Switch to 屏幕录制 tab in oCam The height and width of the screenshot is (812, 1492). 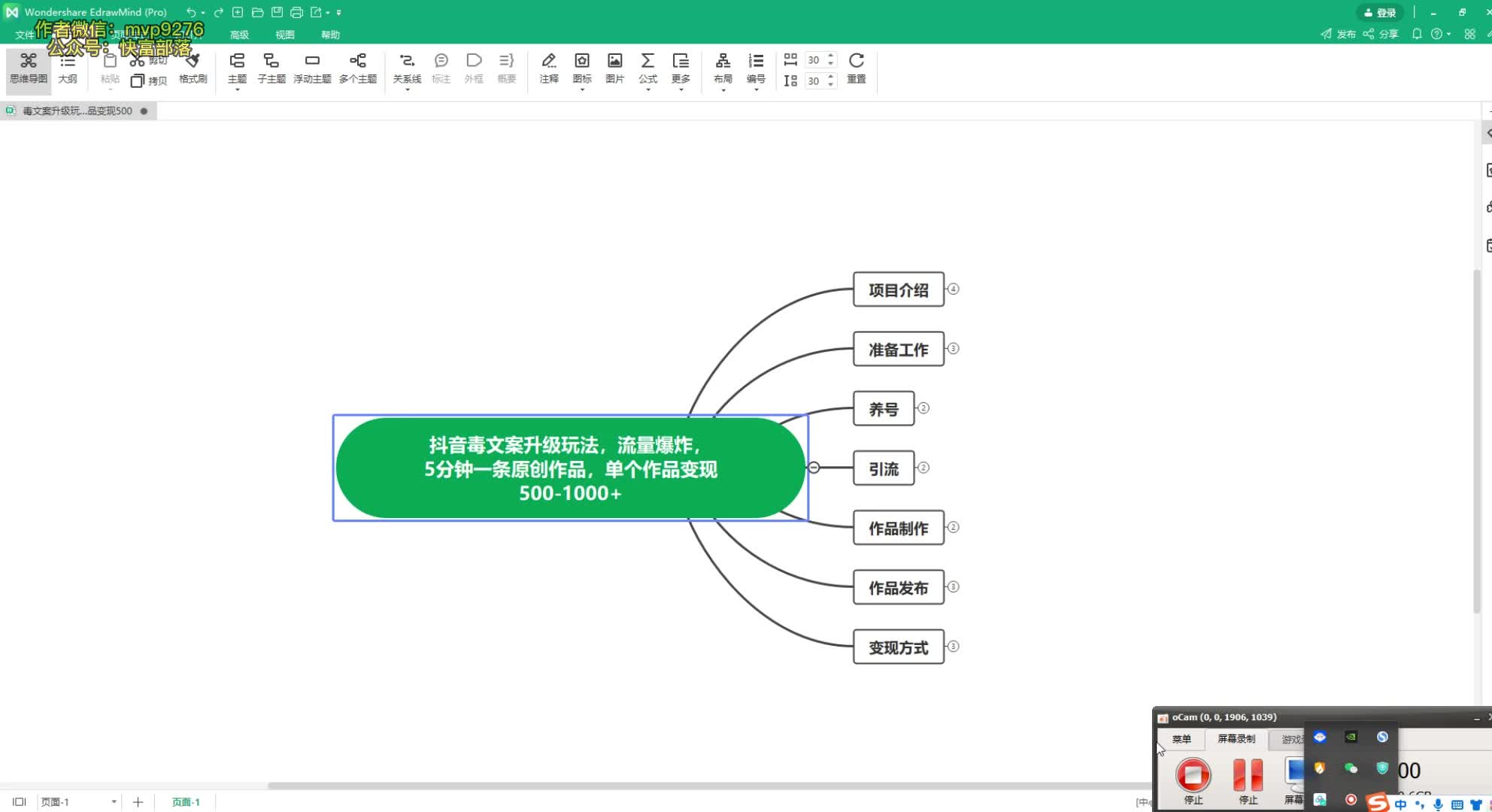(1236, 739)
